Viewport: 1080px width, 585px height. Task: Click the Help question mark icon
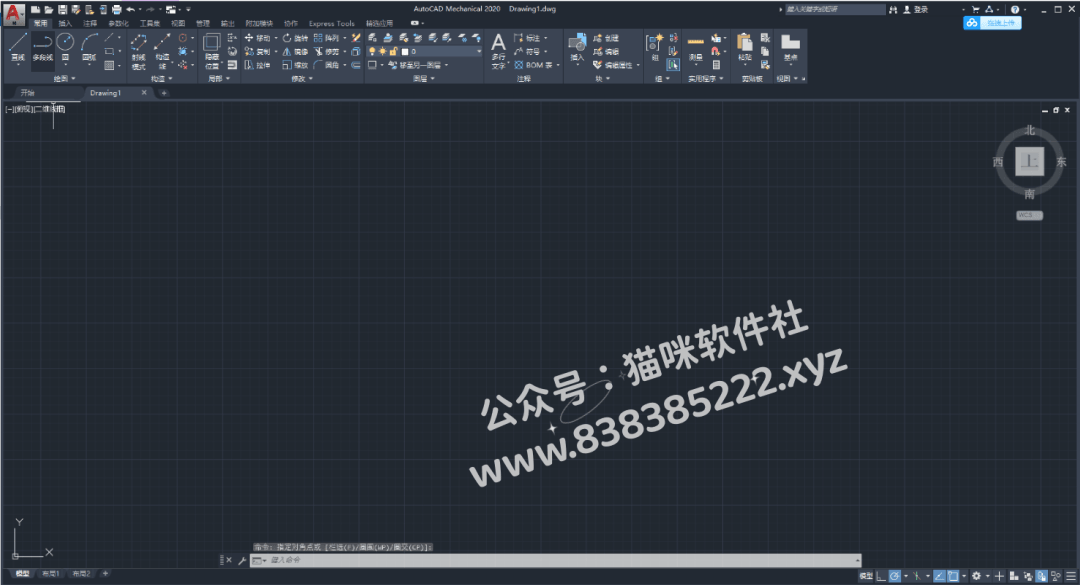(x=1015, y=10)
